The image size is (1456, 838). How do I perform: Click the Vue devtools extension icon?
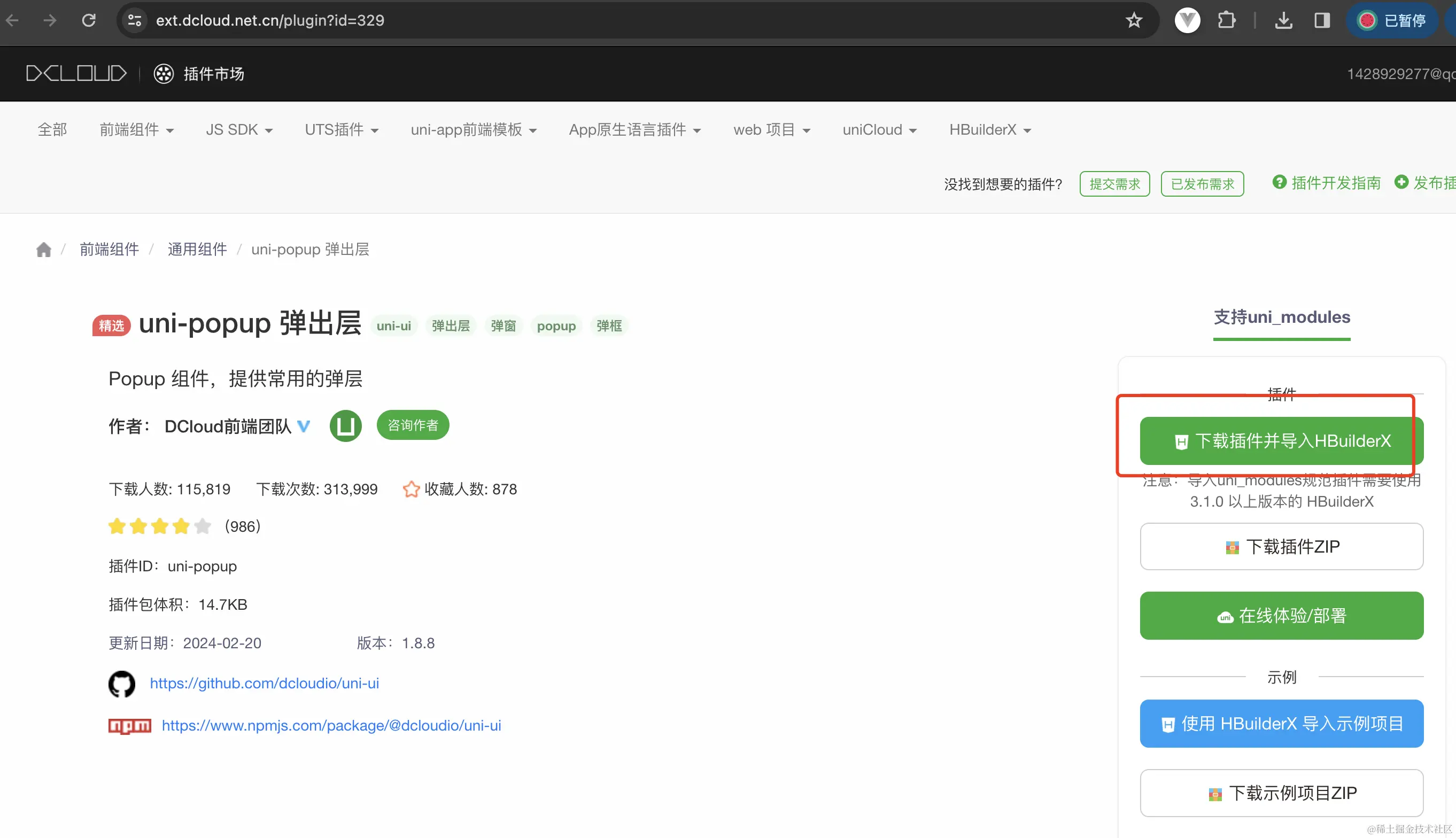1187,21
